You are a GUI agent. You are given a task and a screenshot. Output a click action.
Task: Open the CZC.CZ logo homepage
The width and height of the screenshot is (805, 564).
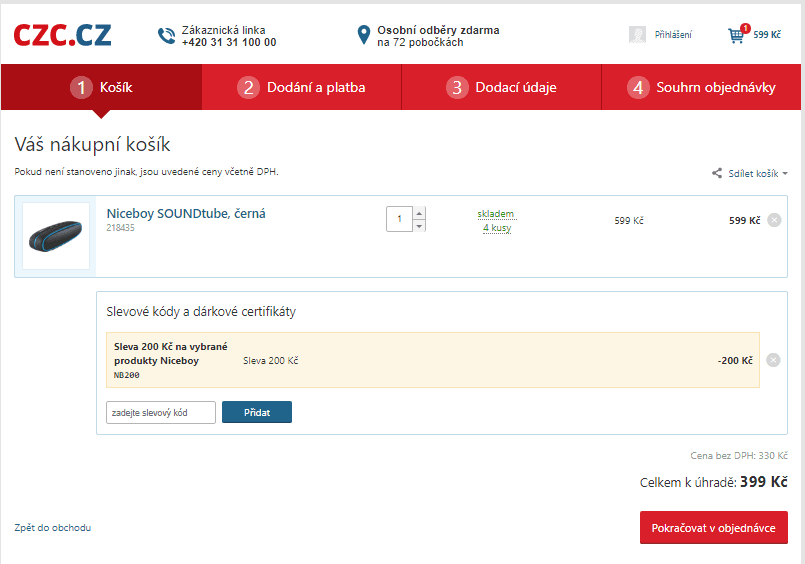[62, 35]
